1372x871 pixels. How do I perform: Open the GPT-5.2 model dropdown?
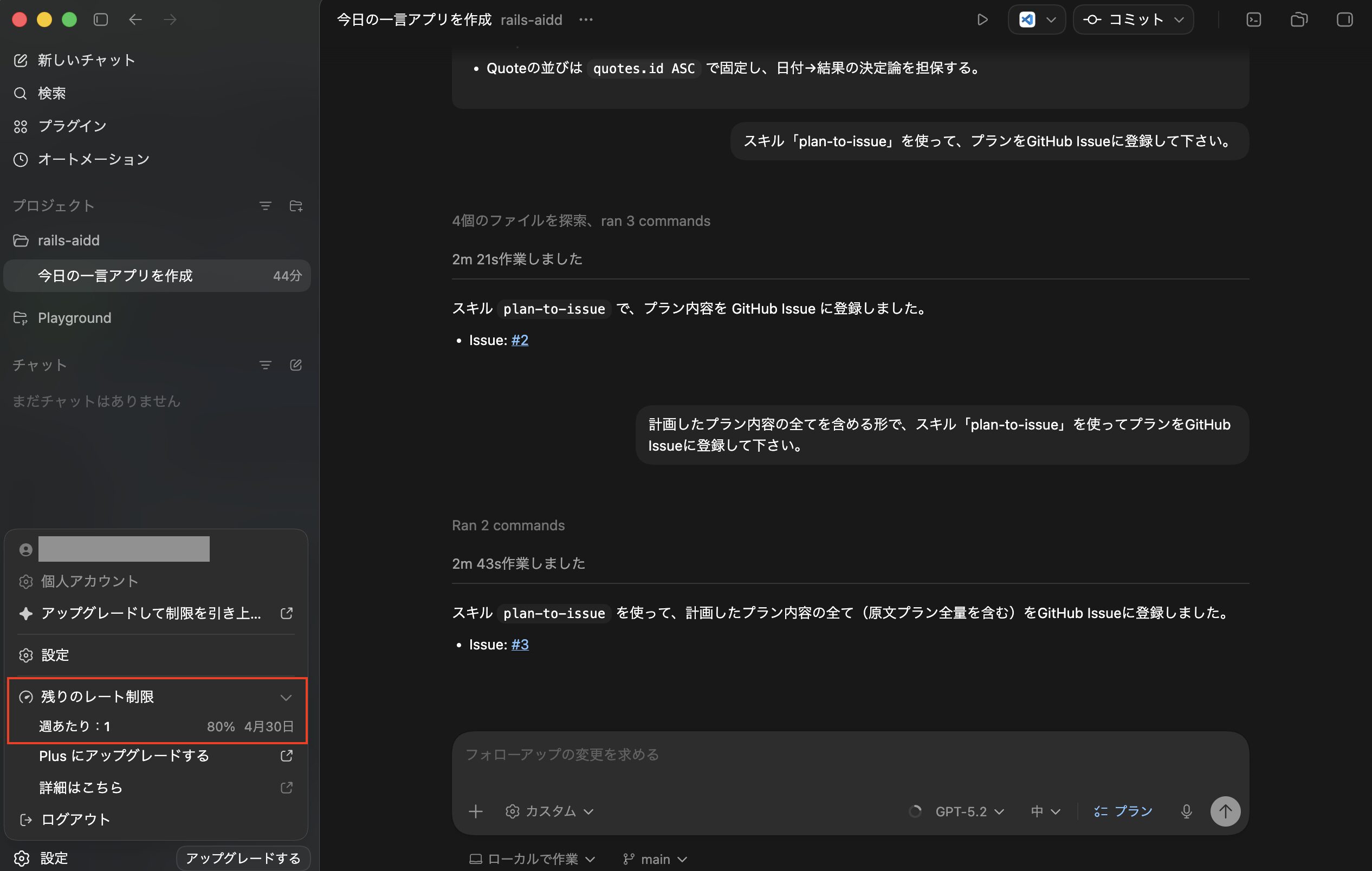click(969, 811)
